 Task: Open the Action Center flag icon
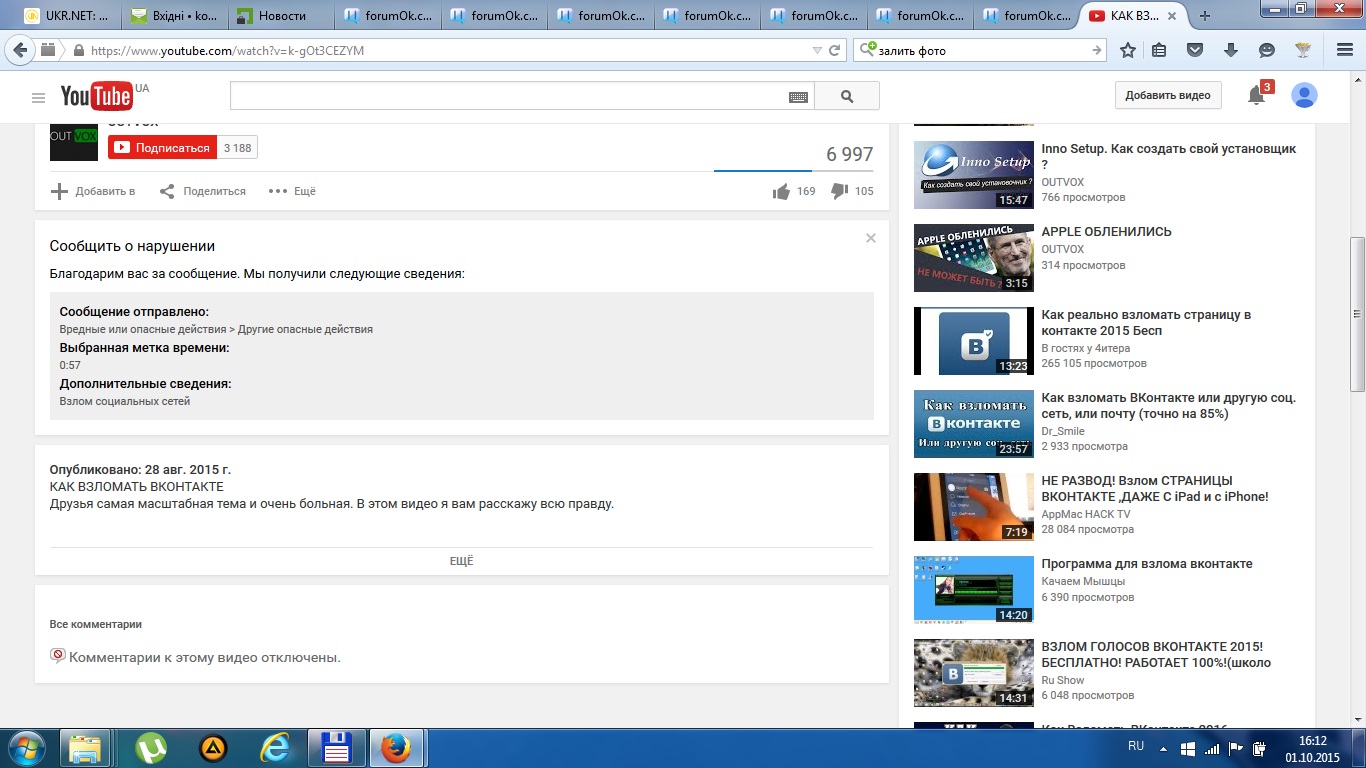pyautogui.click(x=1236, y=748)
